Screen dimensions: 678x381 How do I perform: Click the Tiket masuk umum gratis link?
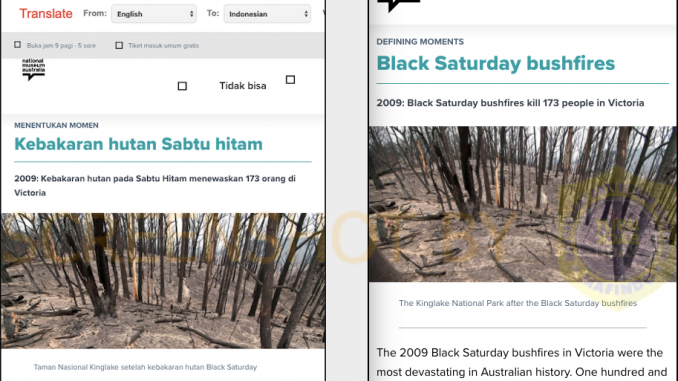click(x=163, y=45)
